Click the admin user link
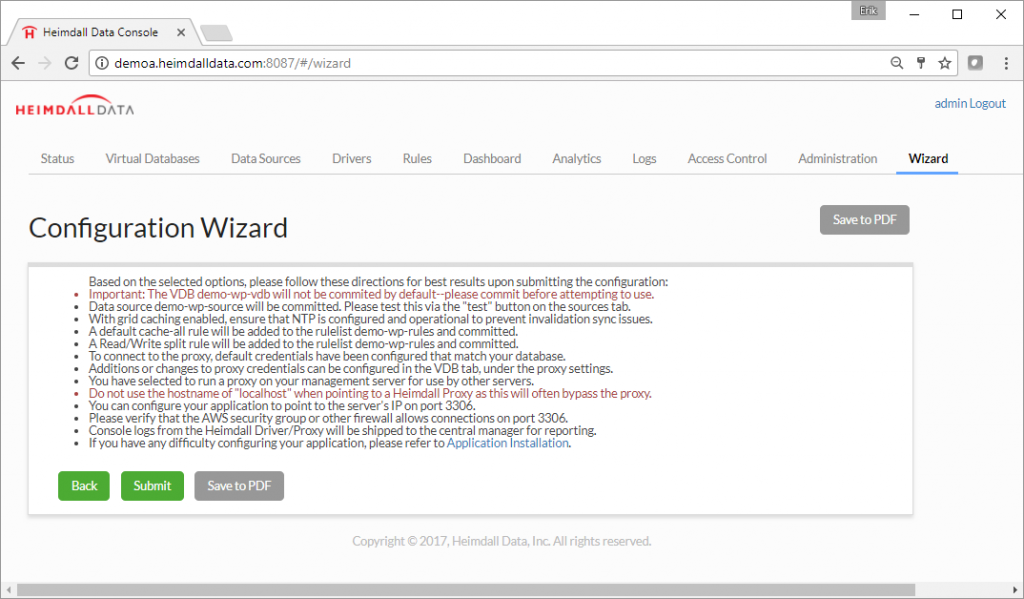Viewport: 1024px width, 599px height. coord(950,103)
